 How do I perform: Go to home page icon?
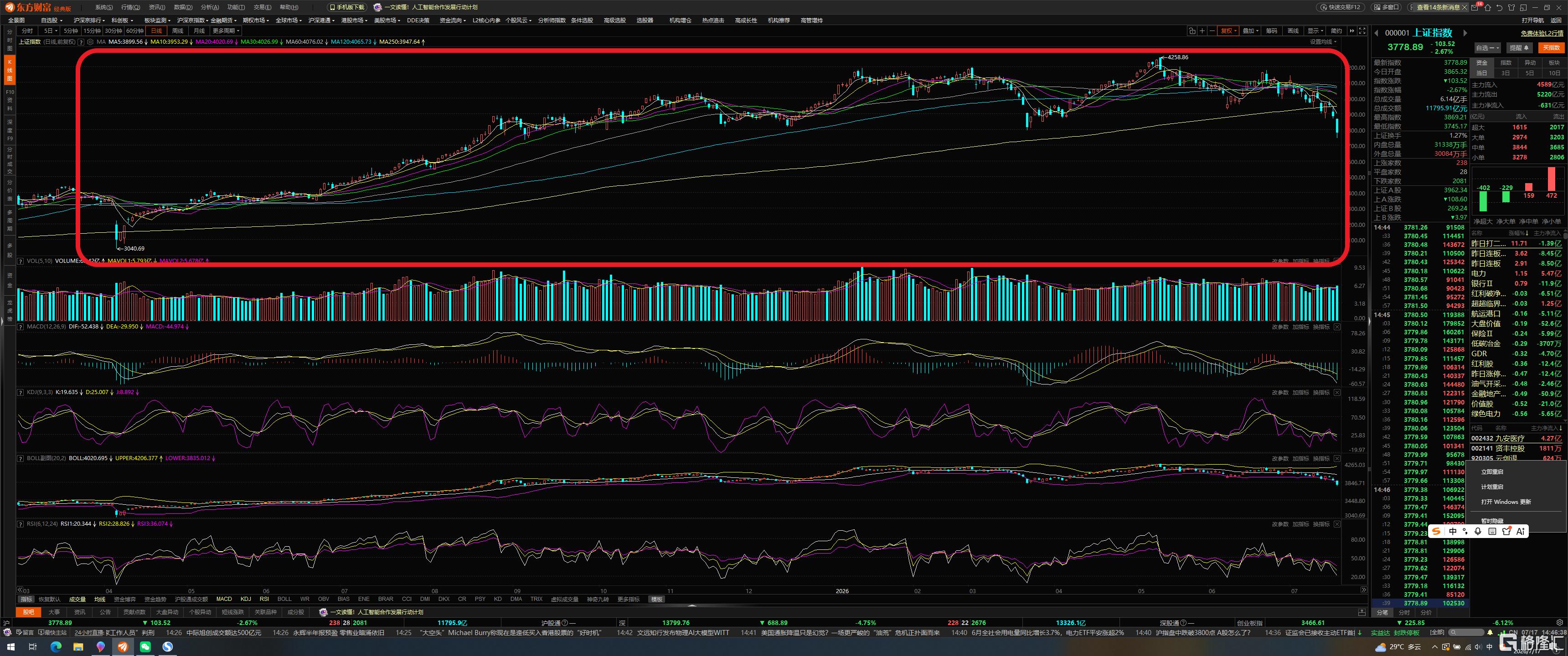[1488, 7]
